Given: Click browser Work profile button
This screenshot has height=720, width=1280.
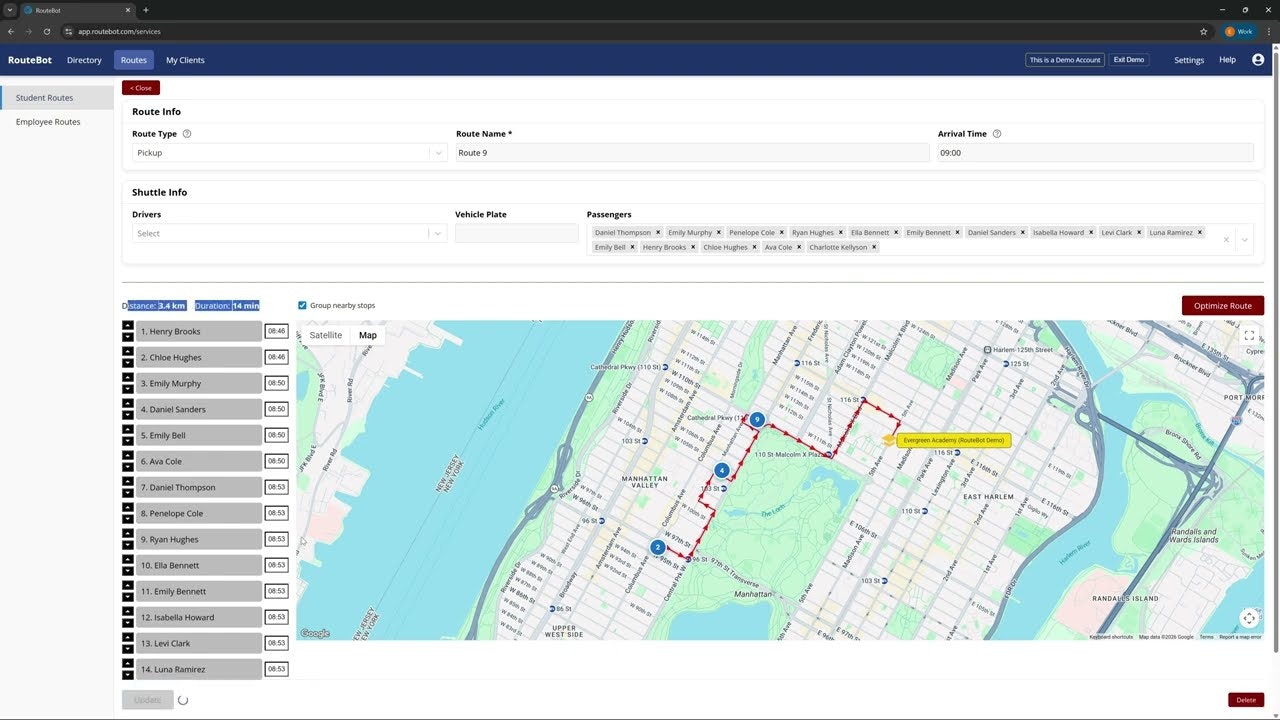Looking at the screenshot, I should pos(1239,31).
